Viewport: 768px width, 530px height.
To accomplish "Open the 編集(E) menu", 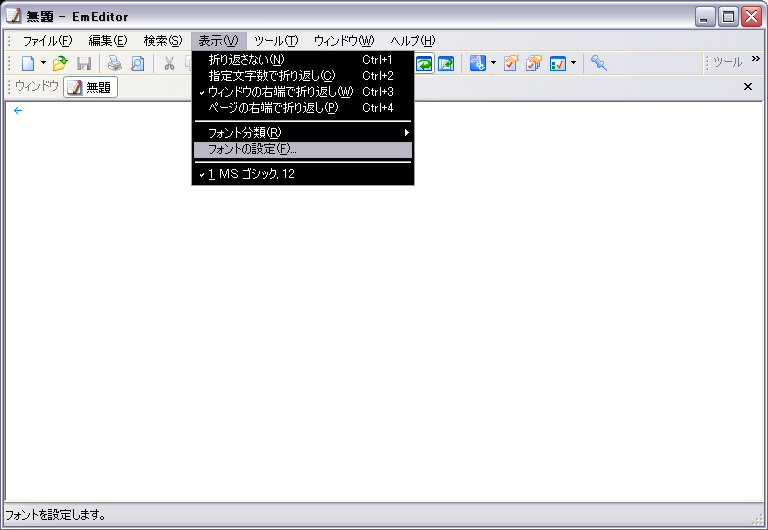I will [108, 41].
